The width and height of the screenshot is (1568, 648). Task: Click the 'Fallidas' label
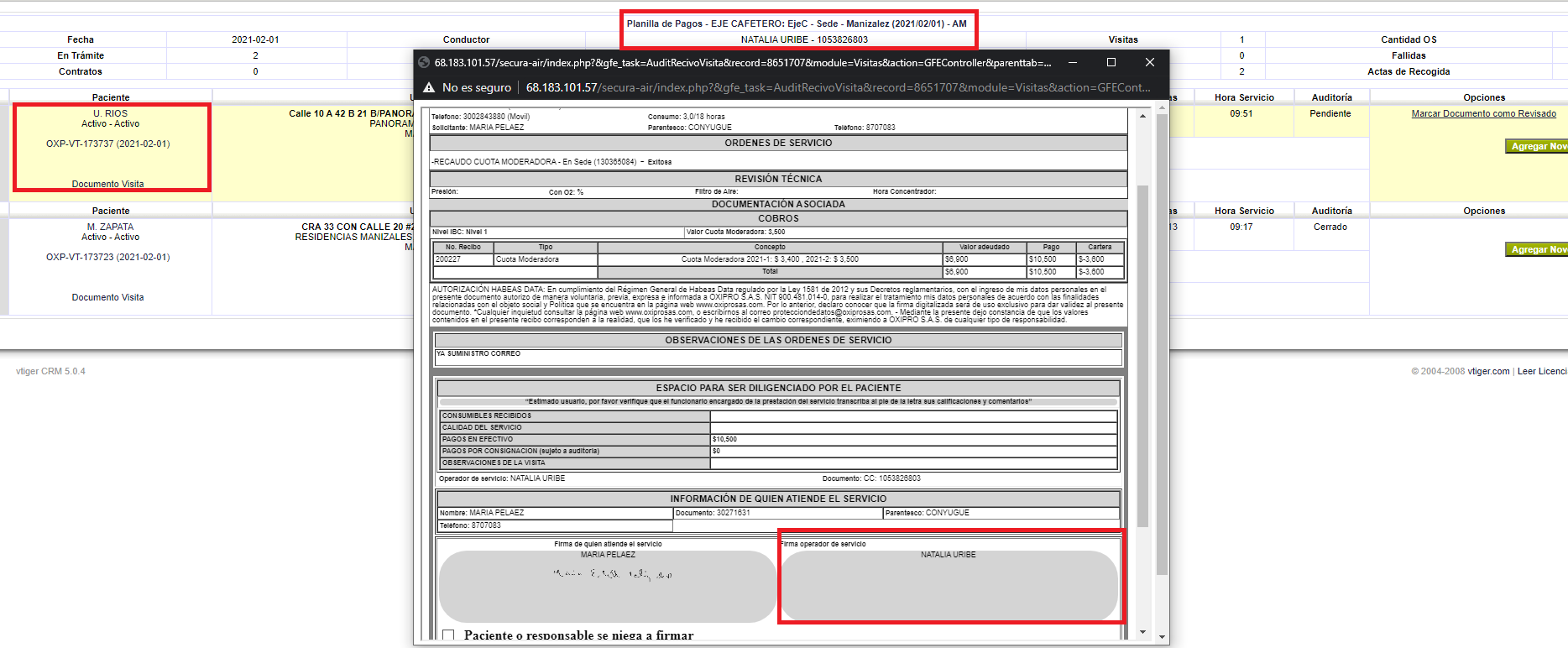point(1409,55)
